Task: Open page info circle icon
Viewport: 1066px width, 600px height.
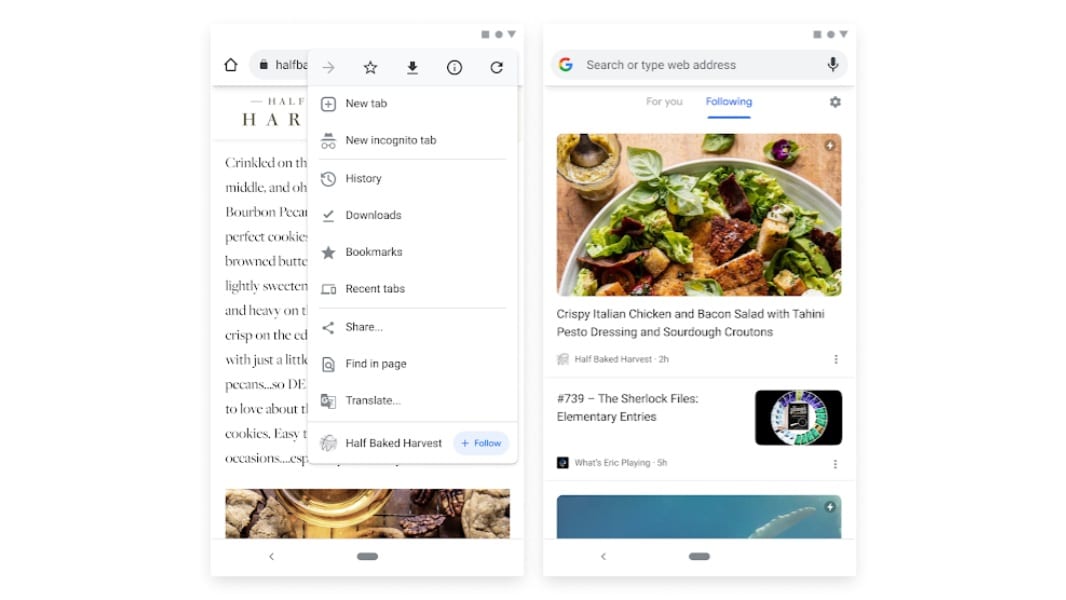Action: [x=454, y=67]
